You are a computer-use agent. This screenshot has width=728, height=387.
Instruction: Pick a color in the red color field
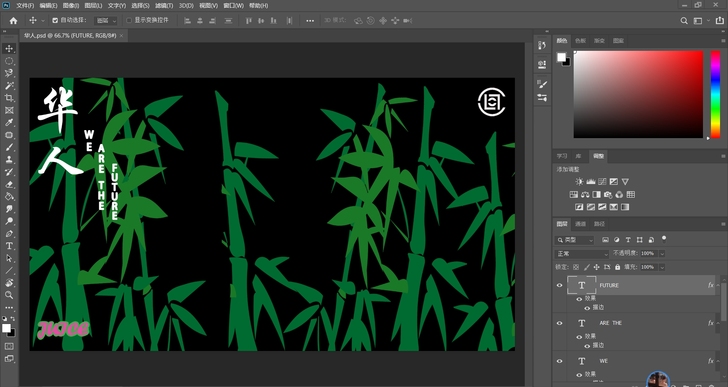638,94
